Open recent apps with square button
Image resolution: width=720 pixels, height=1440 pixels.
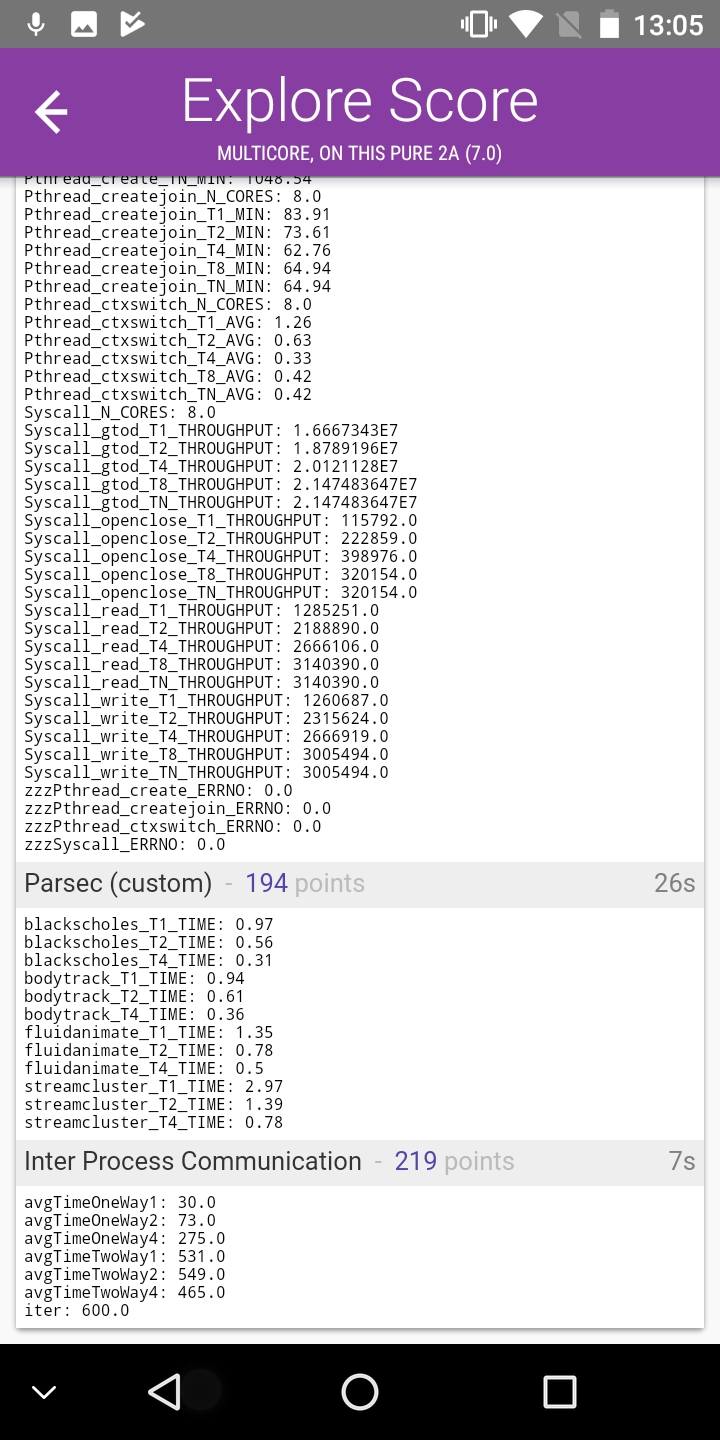(x=559, y=1391)
